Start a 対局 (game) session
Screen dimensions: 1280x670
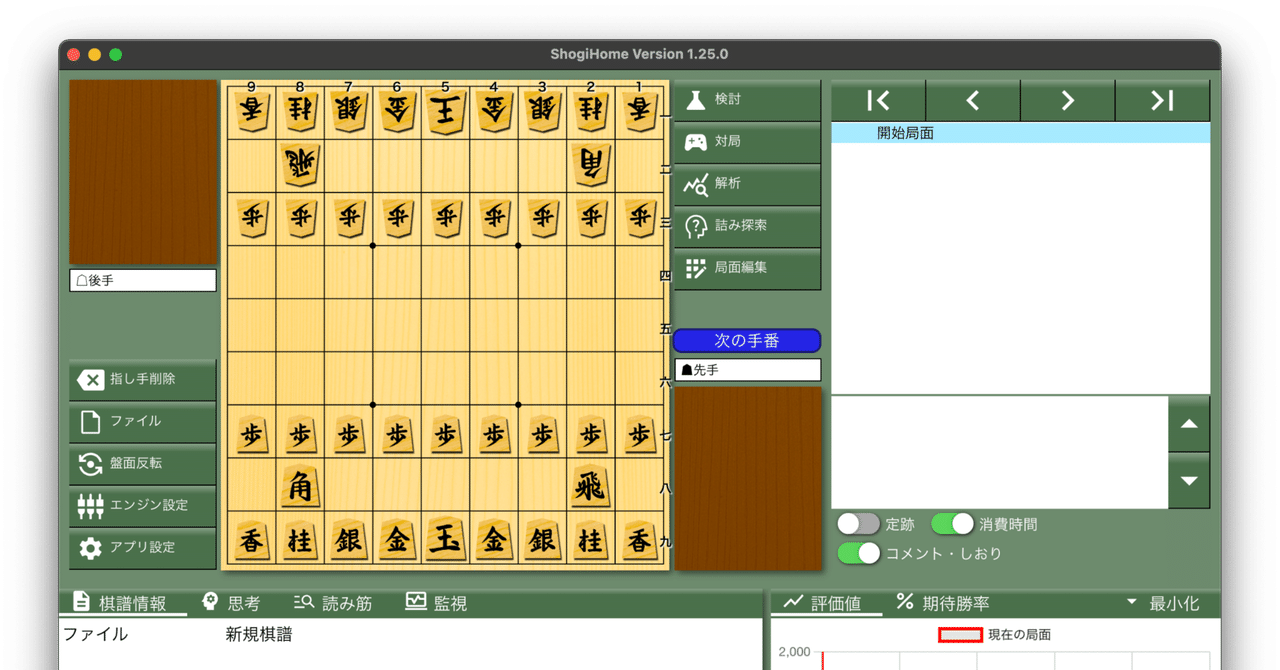(747, 143)
